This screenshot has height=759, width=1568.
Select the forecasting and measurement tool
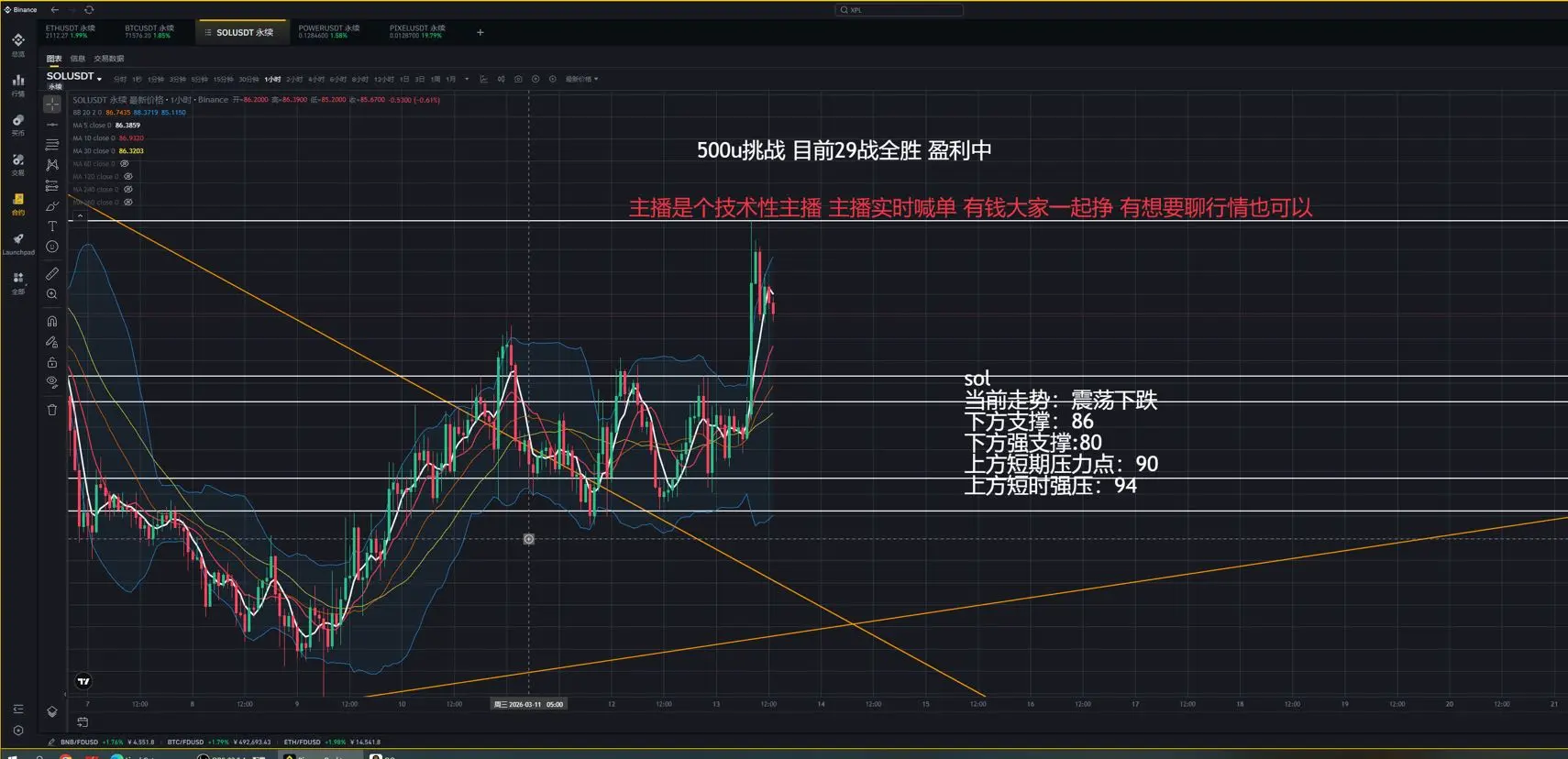pos(52,185)
